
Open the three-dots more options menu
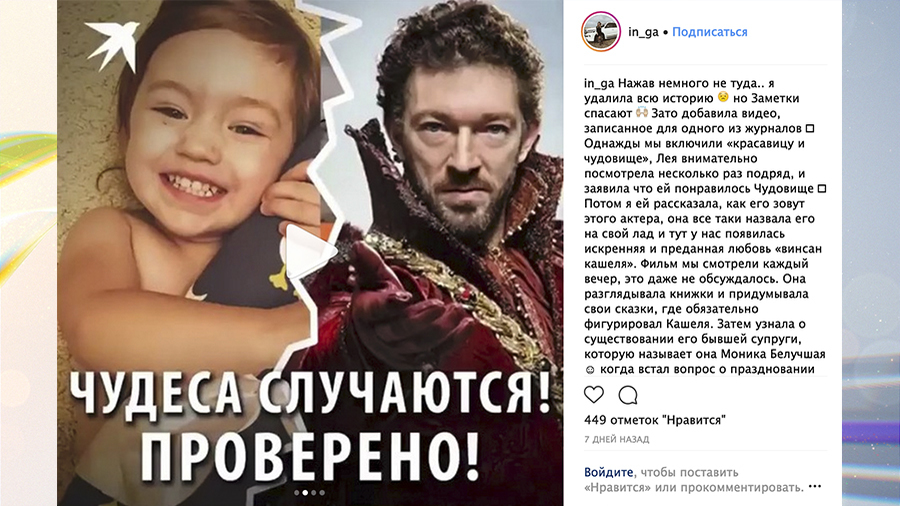814,486
